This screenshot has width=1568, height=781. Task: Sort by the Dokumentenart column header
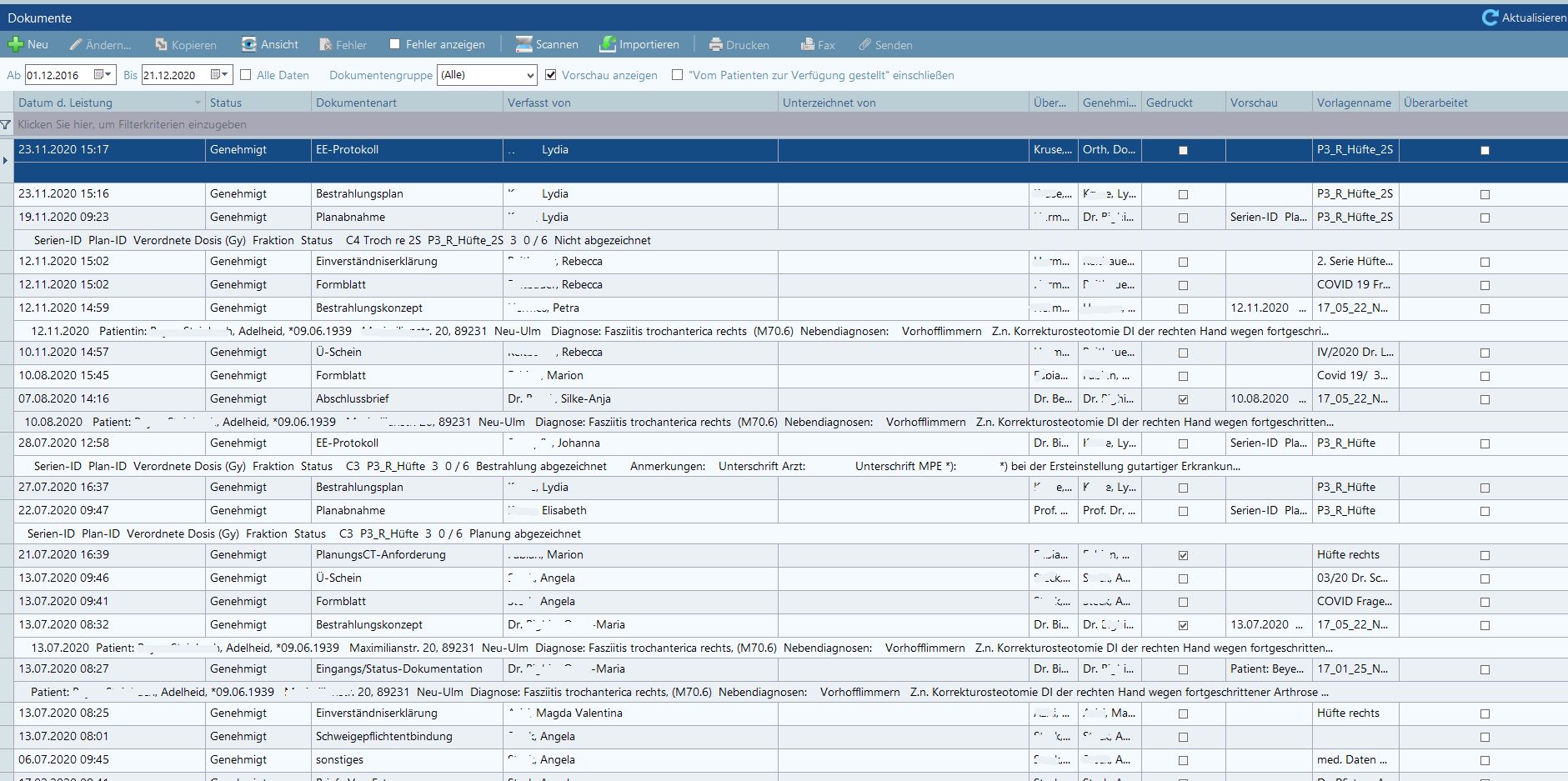point(356,103)
